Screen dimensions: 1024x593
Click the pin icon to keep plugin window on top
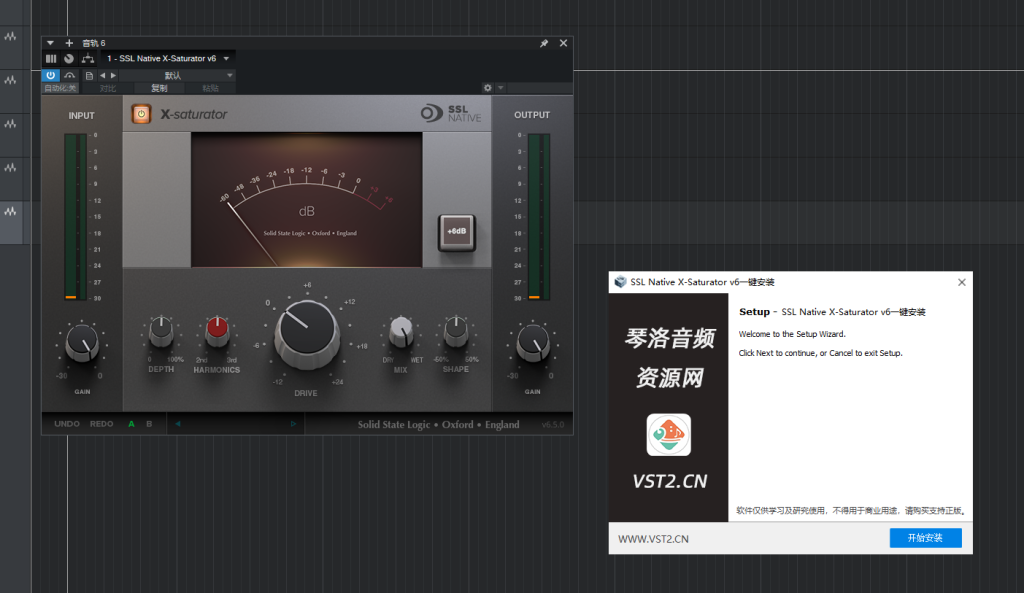[x=543, y=43]
